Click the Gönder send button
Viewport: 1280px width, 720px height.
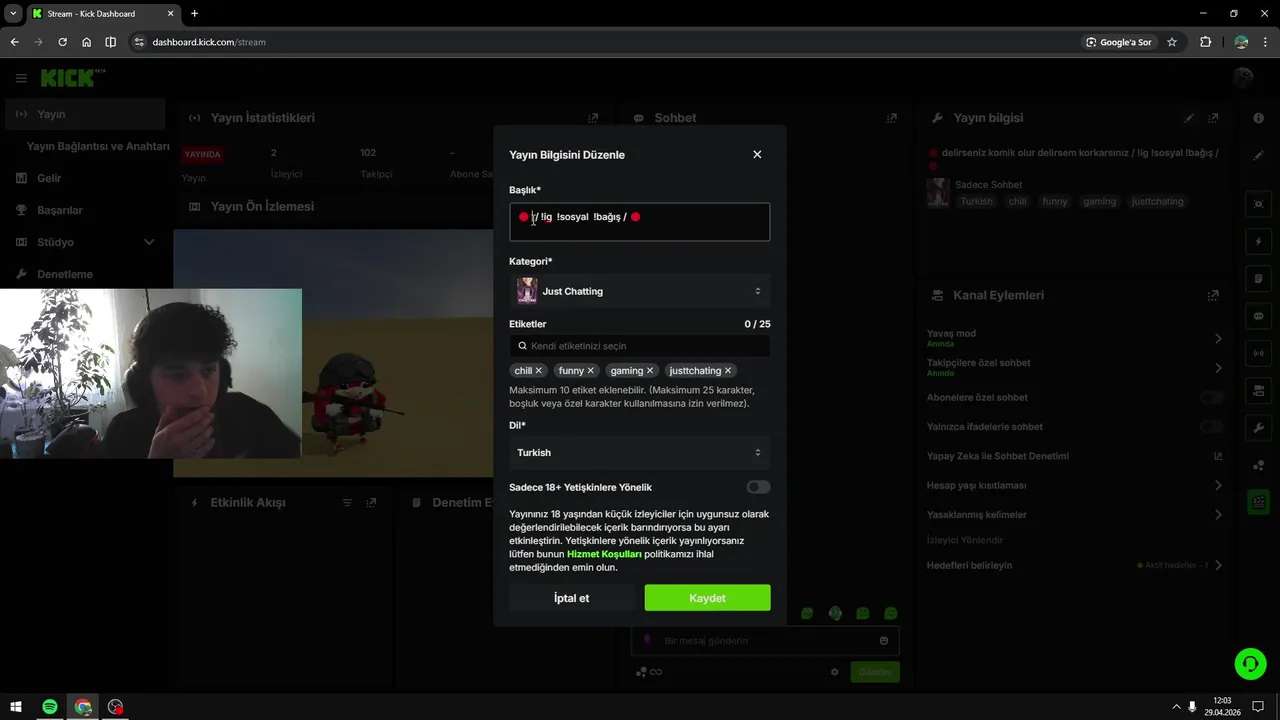tap(875, 672)
